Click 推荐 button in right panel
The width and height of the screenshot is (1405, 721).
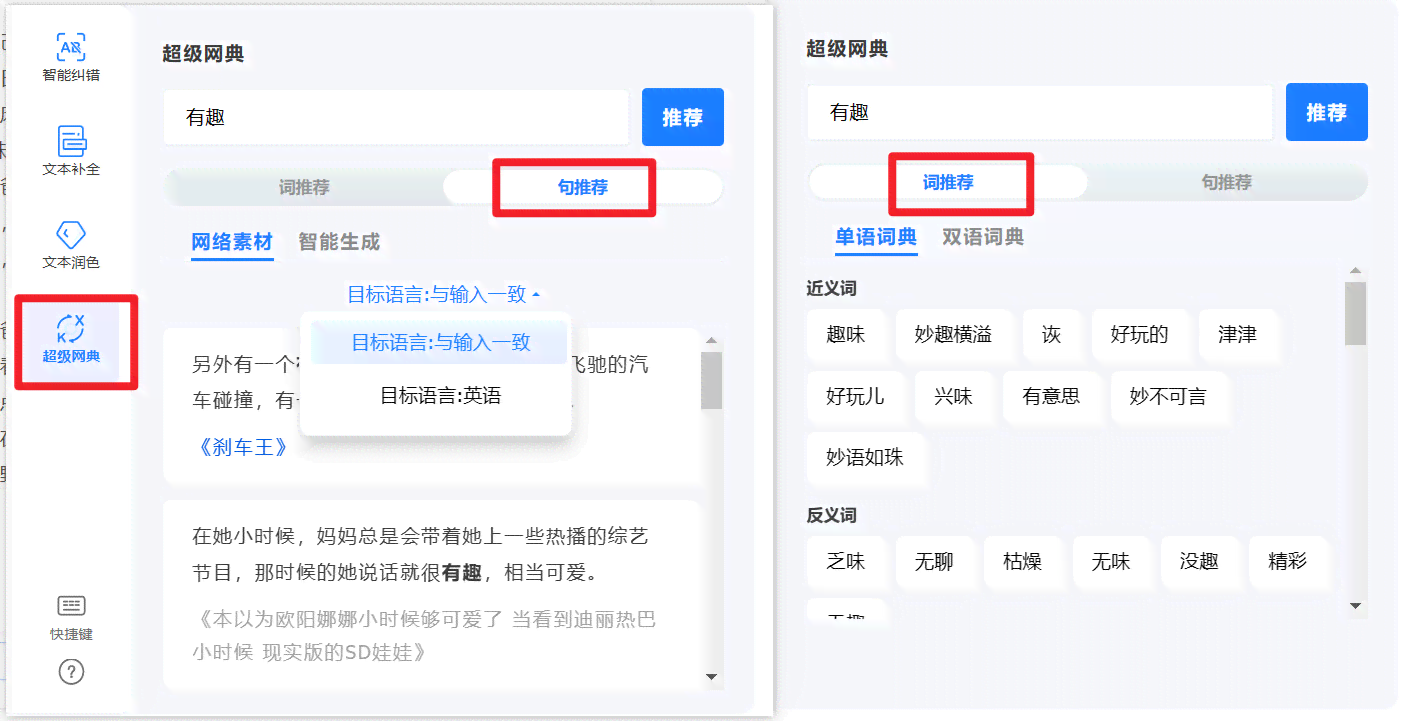pos(1327,112)
